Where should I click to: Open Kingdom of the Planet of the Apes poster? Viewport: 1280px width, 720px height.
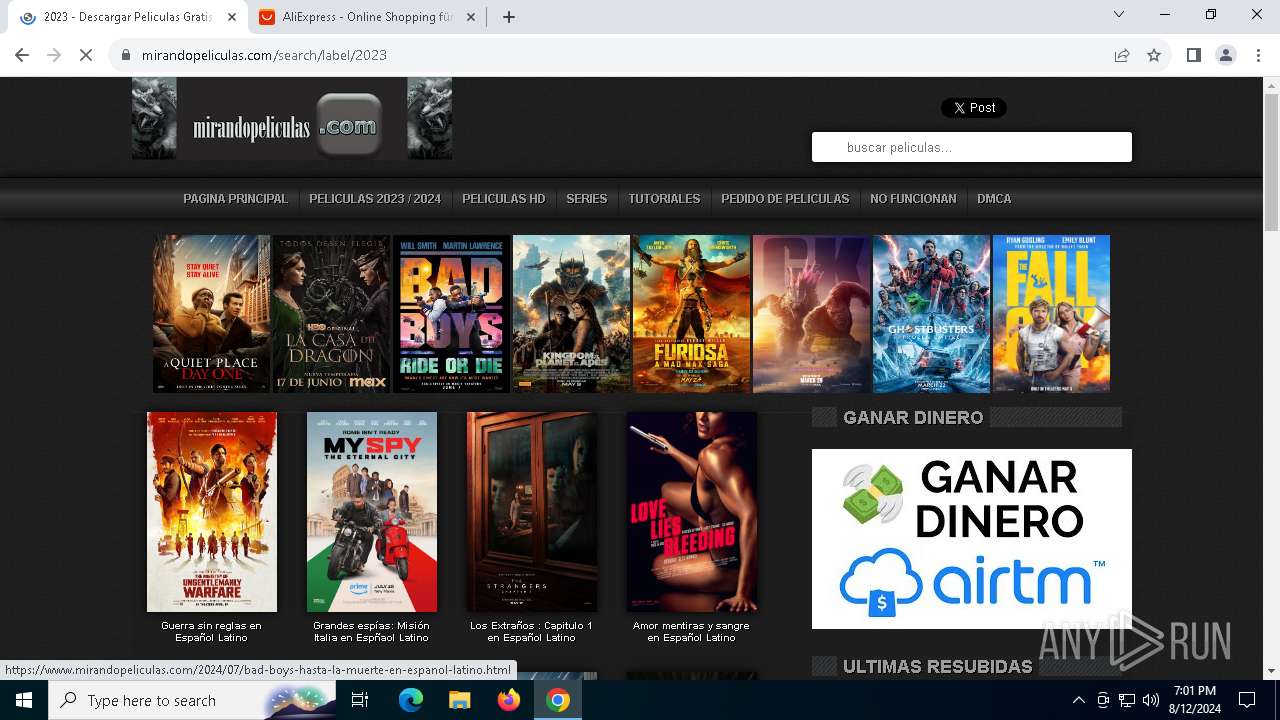pyautogui.click(x=571, y=314)
